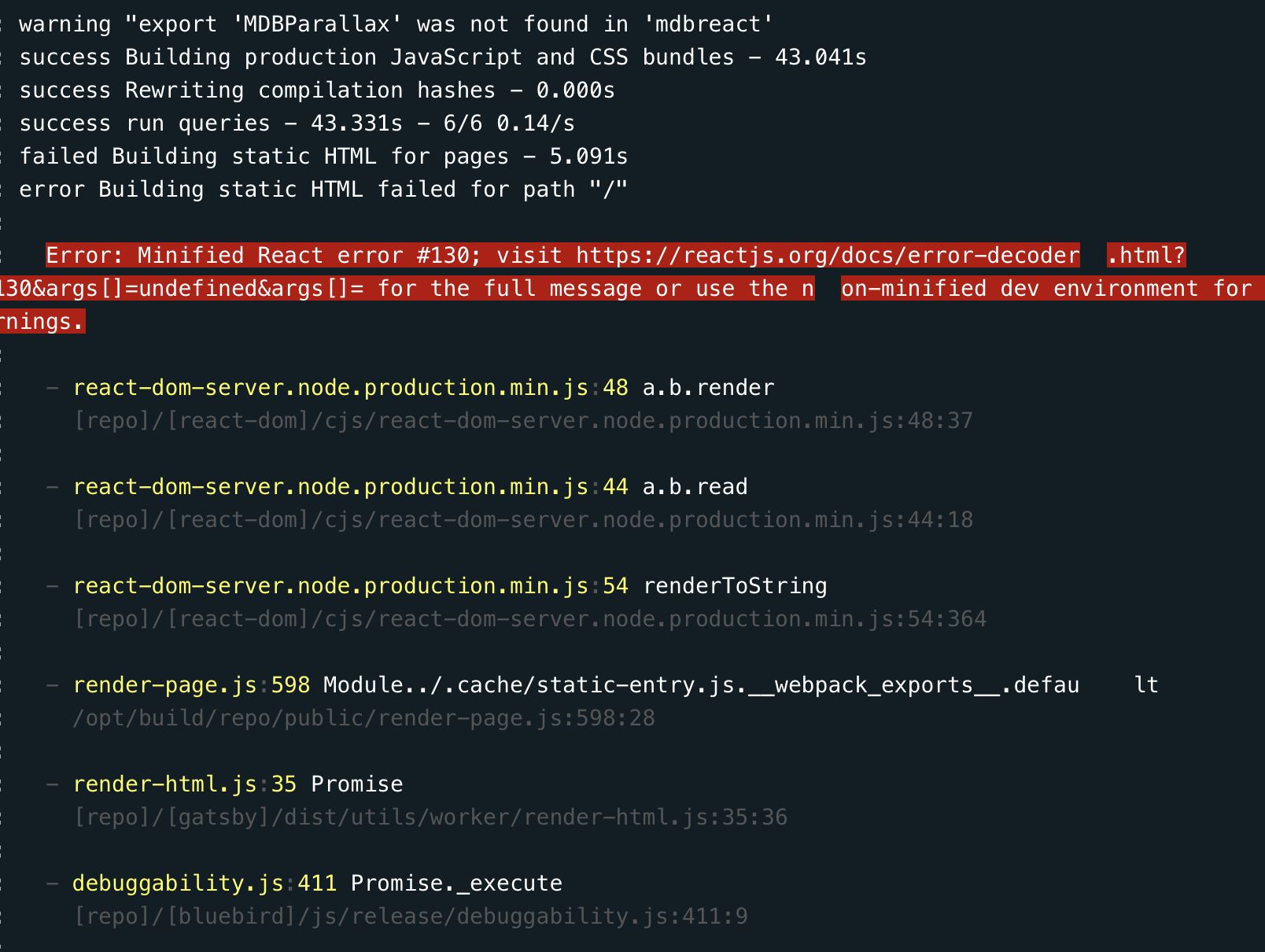Click the MDBParallax warning line
Screen dimensions: 1265x952
pos(396,24)
